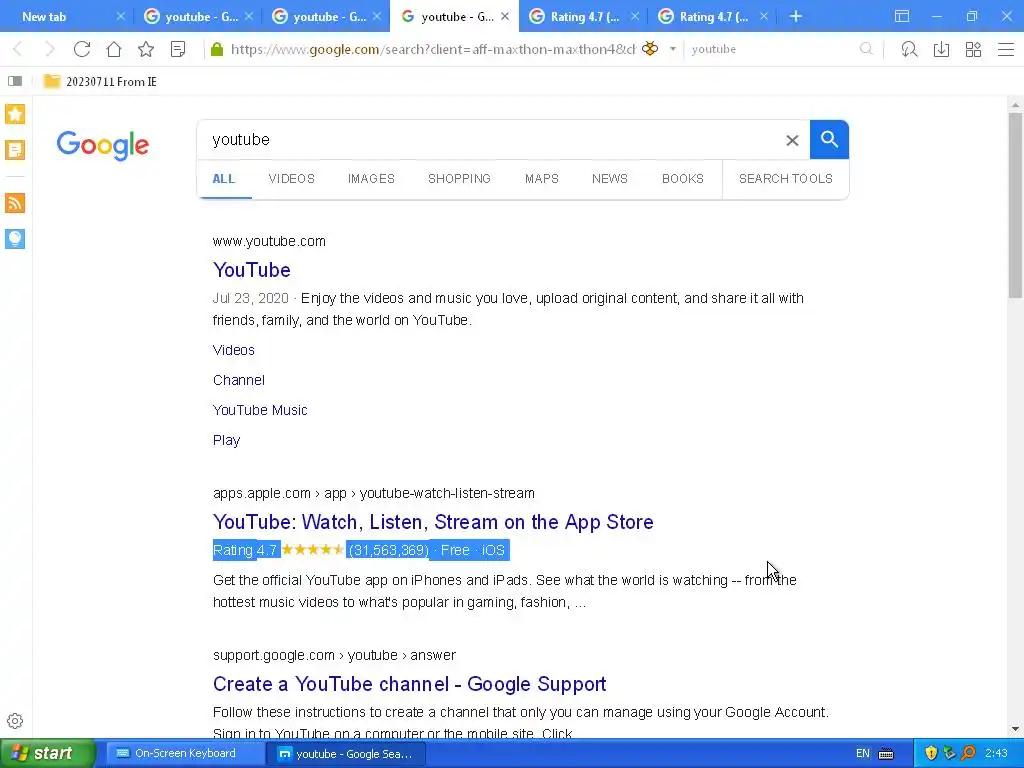Click the green padlock security icon

pos(217,49)
